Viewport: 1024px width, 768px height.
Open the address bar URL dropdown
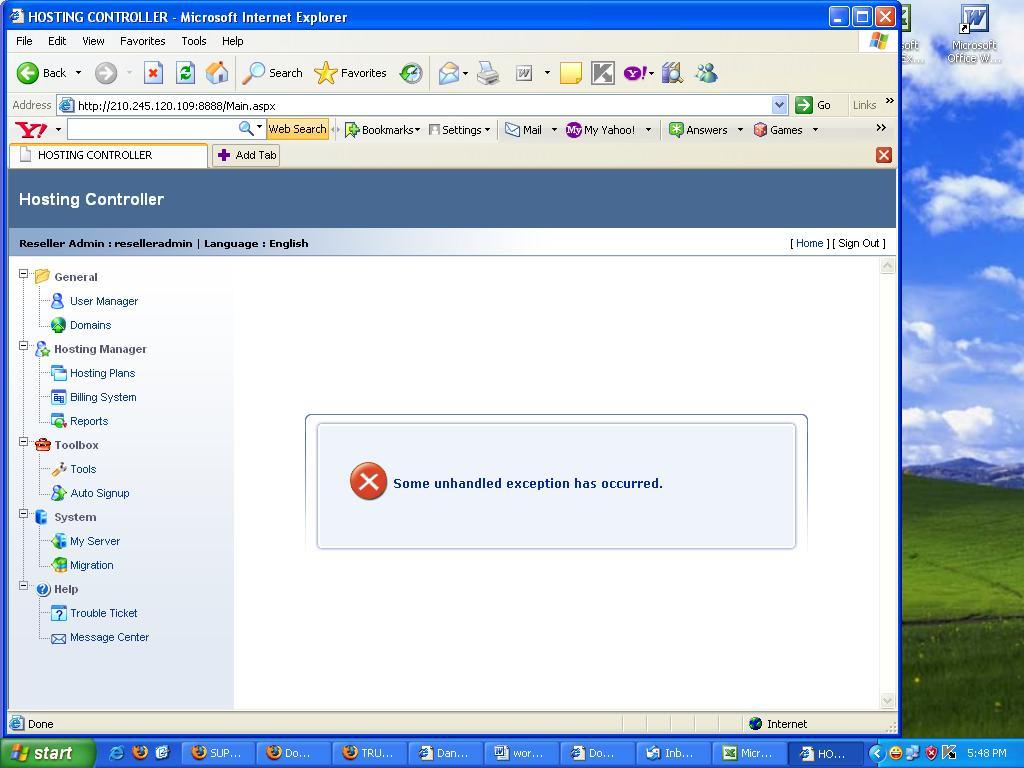[x=779, y=105]
